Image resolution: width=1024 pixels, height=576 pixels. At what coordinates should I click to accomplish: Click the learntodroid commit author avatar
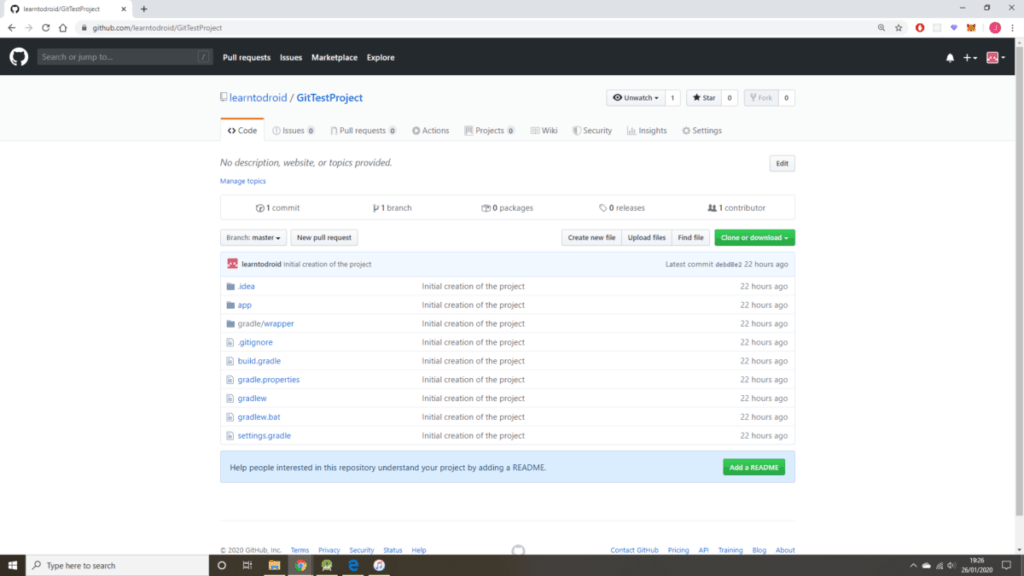coord(232,264)
